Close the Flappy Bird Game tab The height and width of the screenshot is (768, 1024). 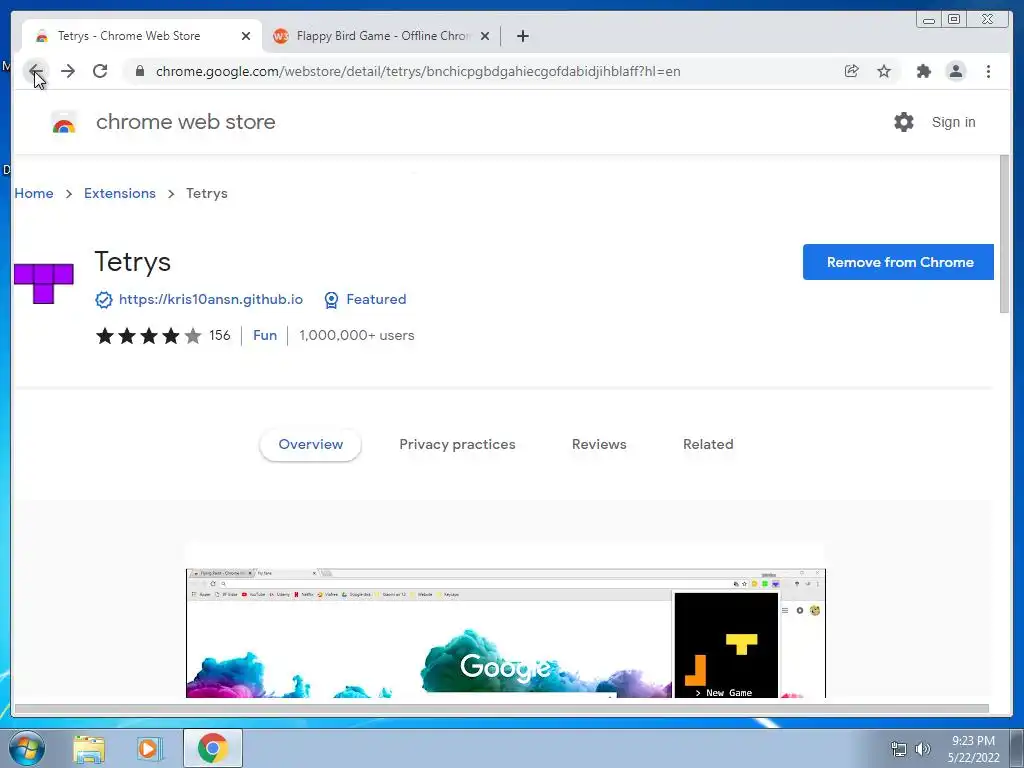click(x=485, y=36)
